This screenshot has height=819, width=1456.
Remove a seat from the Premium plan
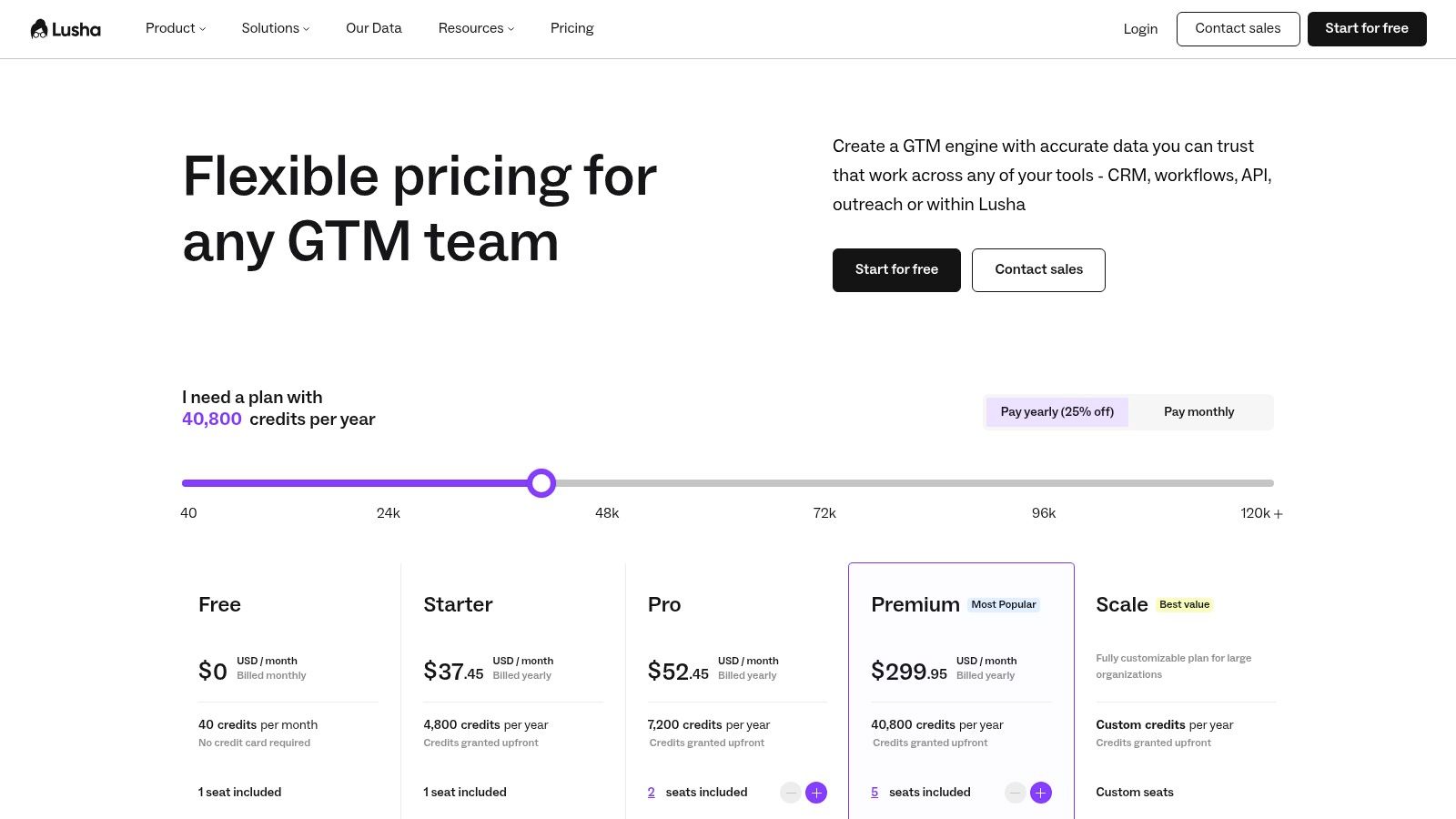pos(1016,793)
